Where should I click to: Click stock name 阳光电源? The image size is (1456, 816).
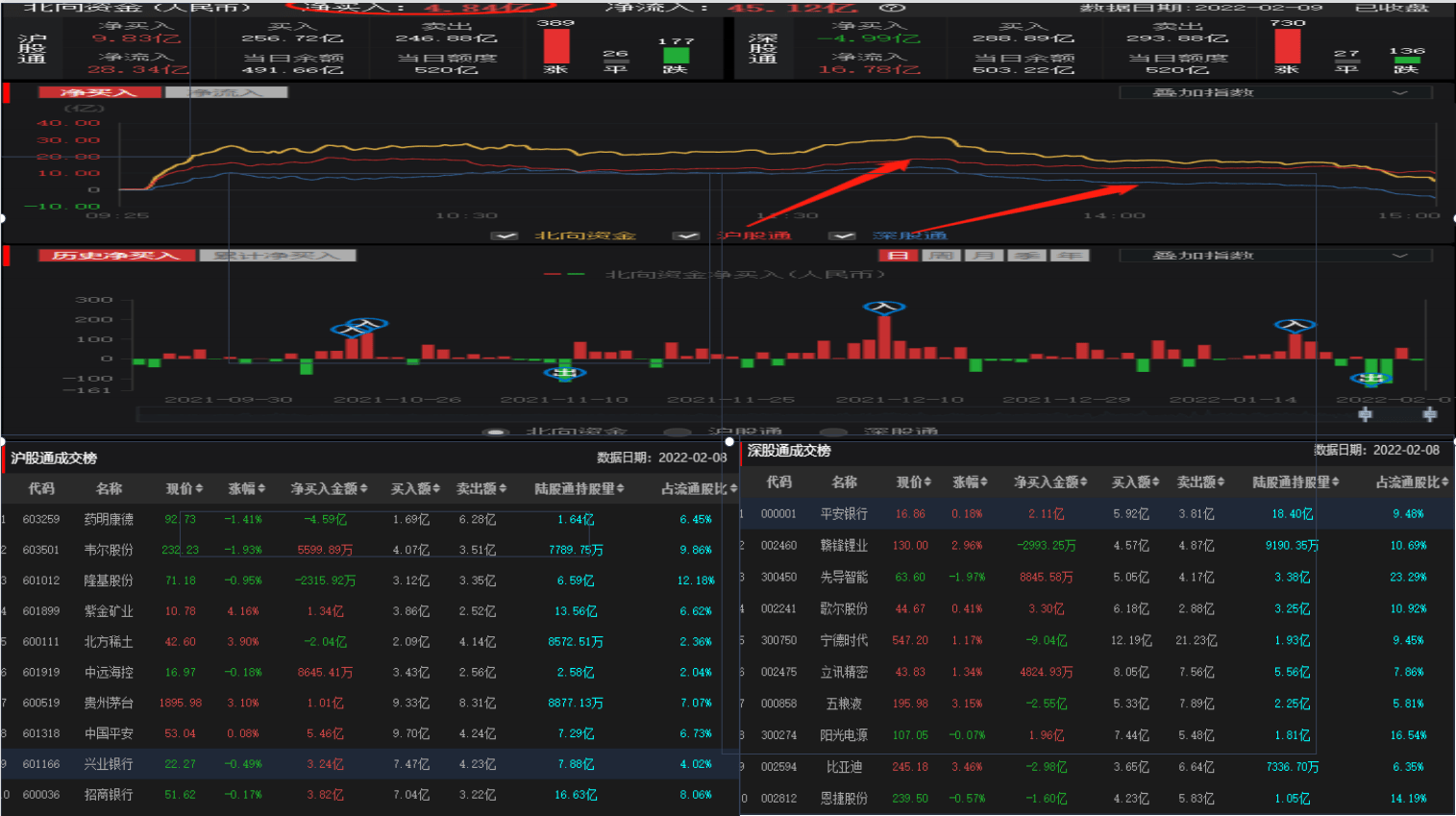(x=844, y=735)
